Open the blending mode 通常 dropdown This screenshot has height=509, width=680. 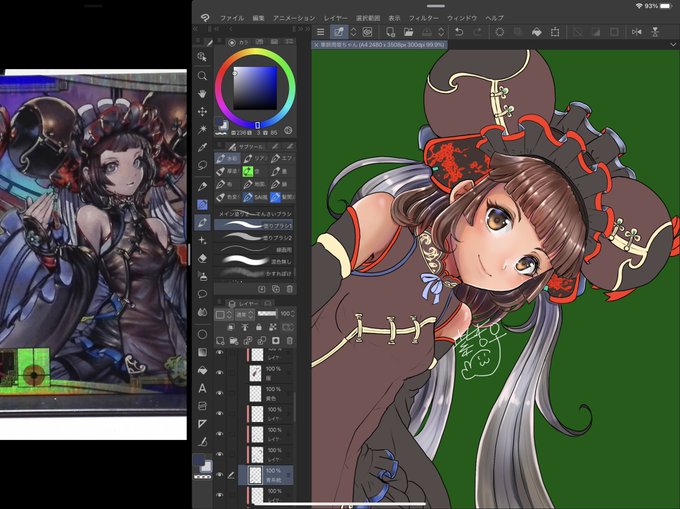click(244, 314)
